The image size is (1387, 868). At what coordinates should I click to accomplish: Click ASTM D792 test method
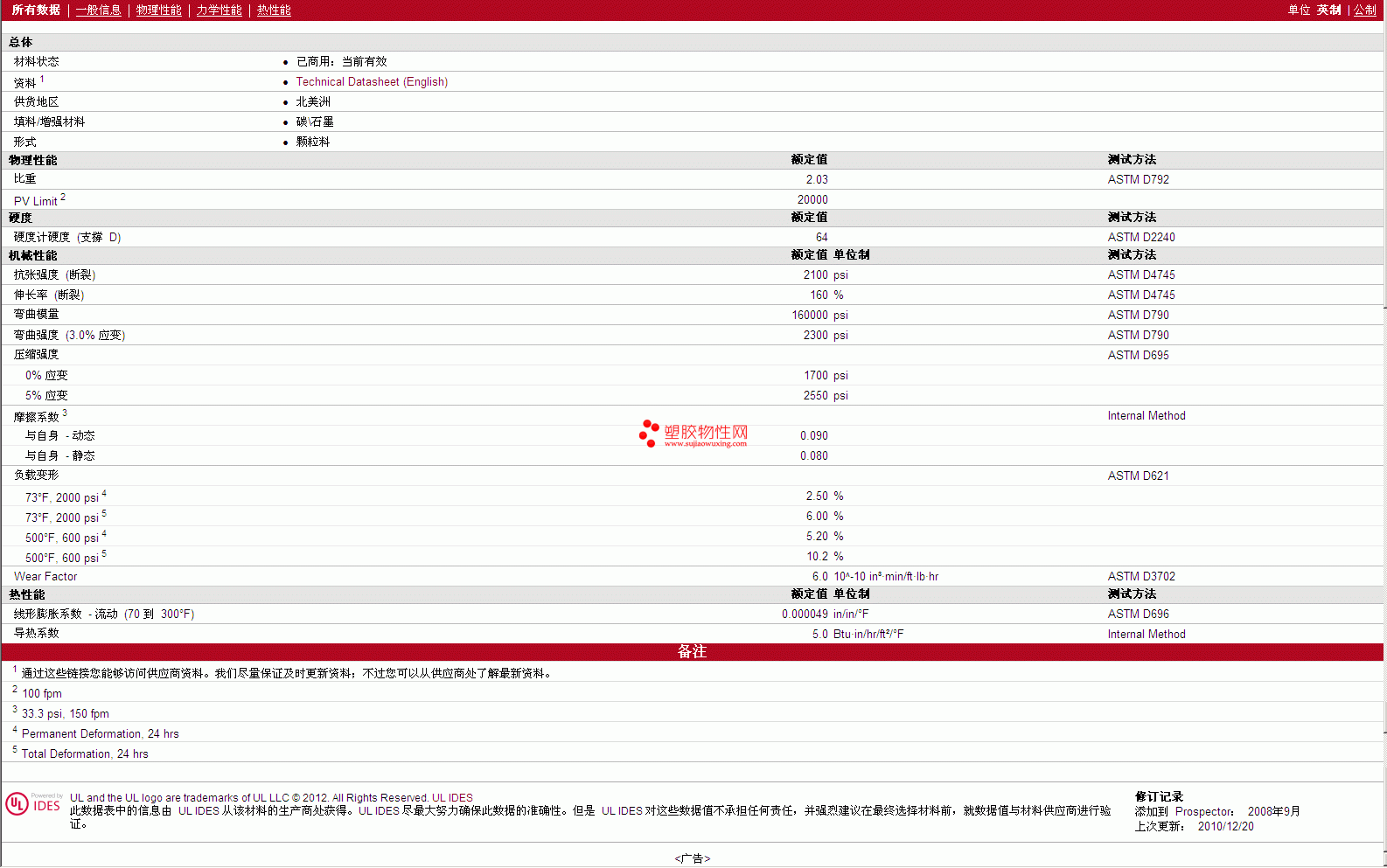[1138, 179]
